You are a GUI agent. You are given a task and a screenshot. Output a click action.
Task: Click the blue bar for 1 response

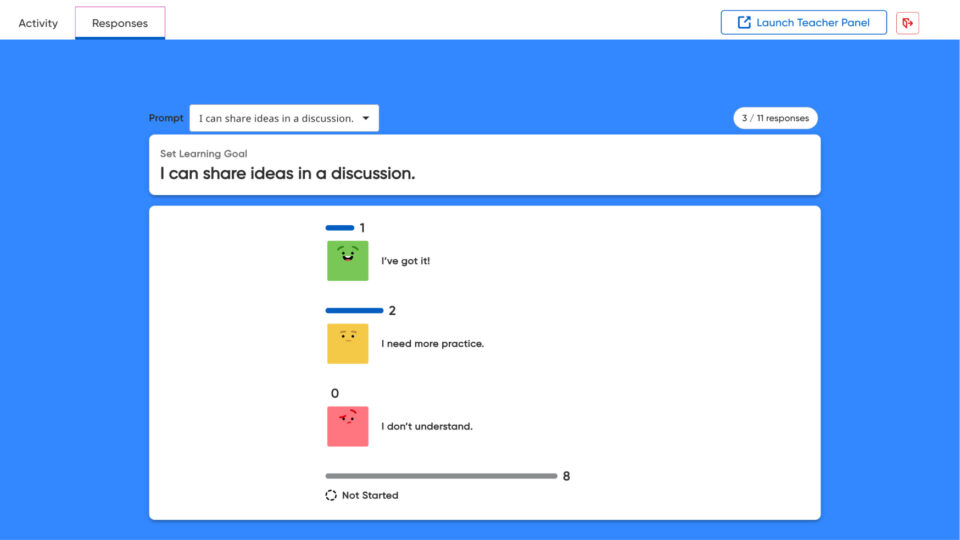coord(340,228)
